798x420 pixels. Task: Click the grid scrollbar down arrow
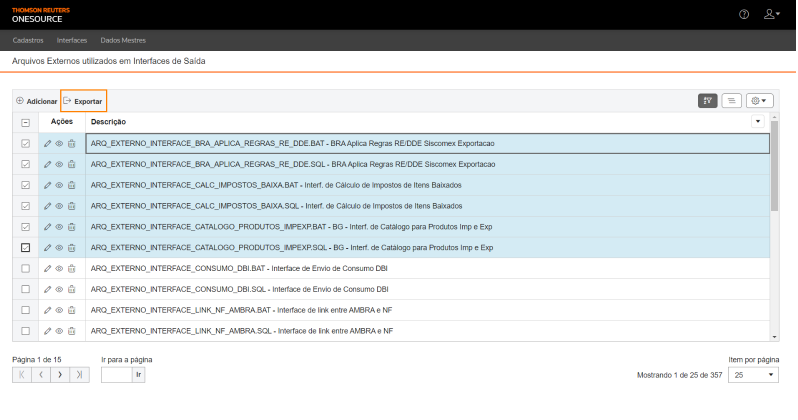[x=775, y=337]
